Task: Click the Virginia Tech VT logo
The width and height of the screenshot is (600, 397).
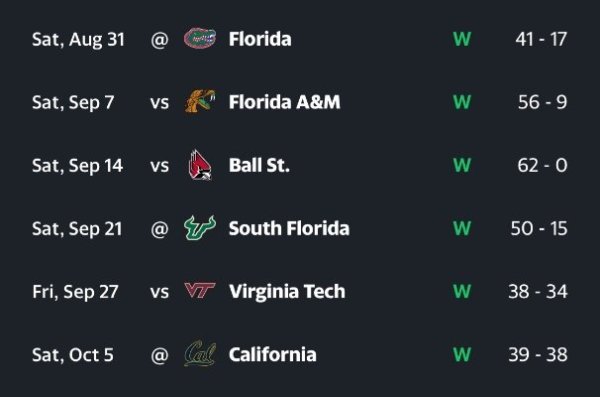Action: pos(200,291)
